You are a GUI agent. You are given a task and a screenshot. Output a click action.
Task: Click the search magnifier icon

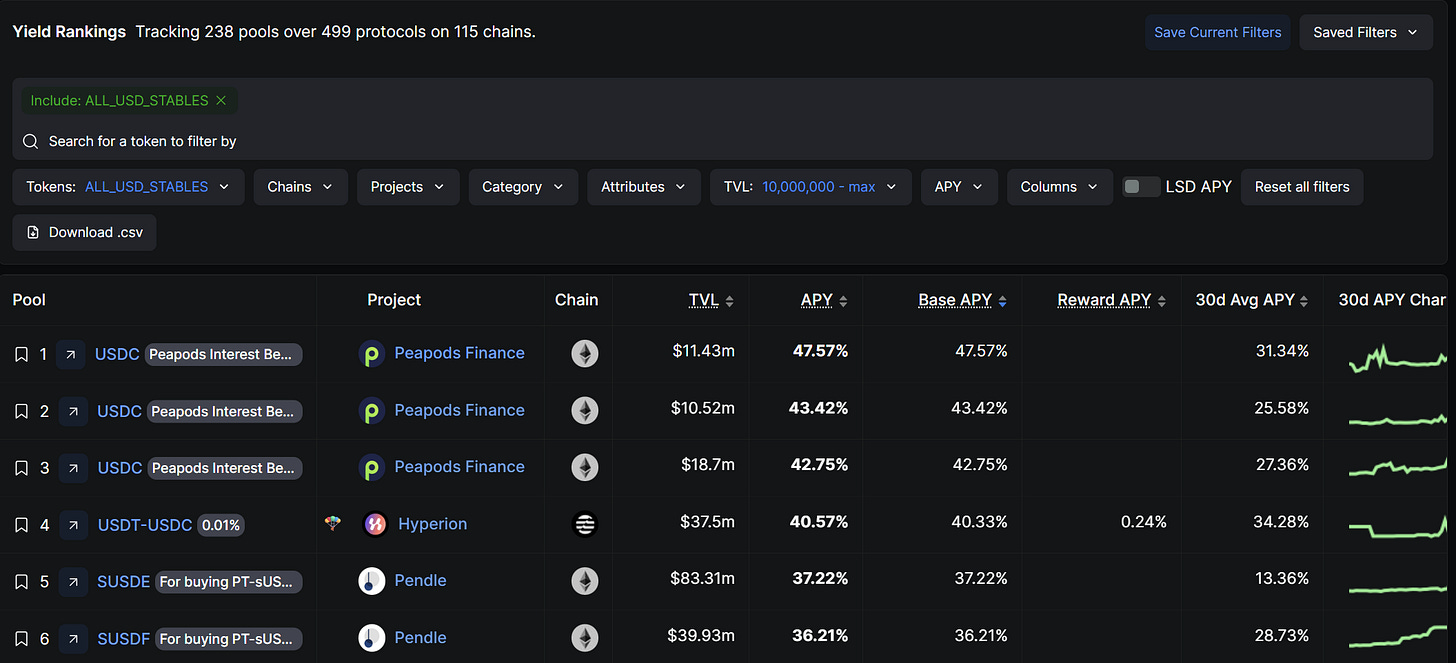tap(31, 142)
